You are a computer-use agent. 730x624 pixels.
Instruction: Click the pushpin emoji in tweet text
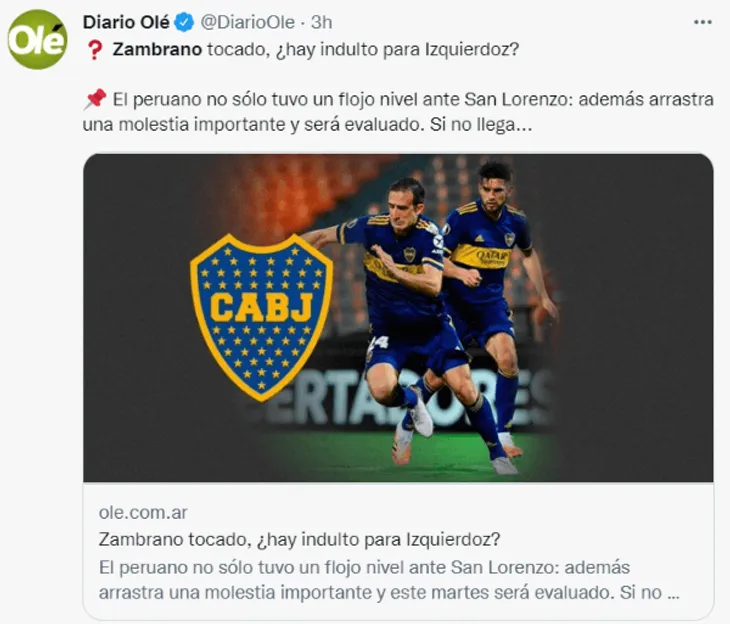tap(95, 99)
